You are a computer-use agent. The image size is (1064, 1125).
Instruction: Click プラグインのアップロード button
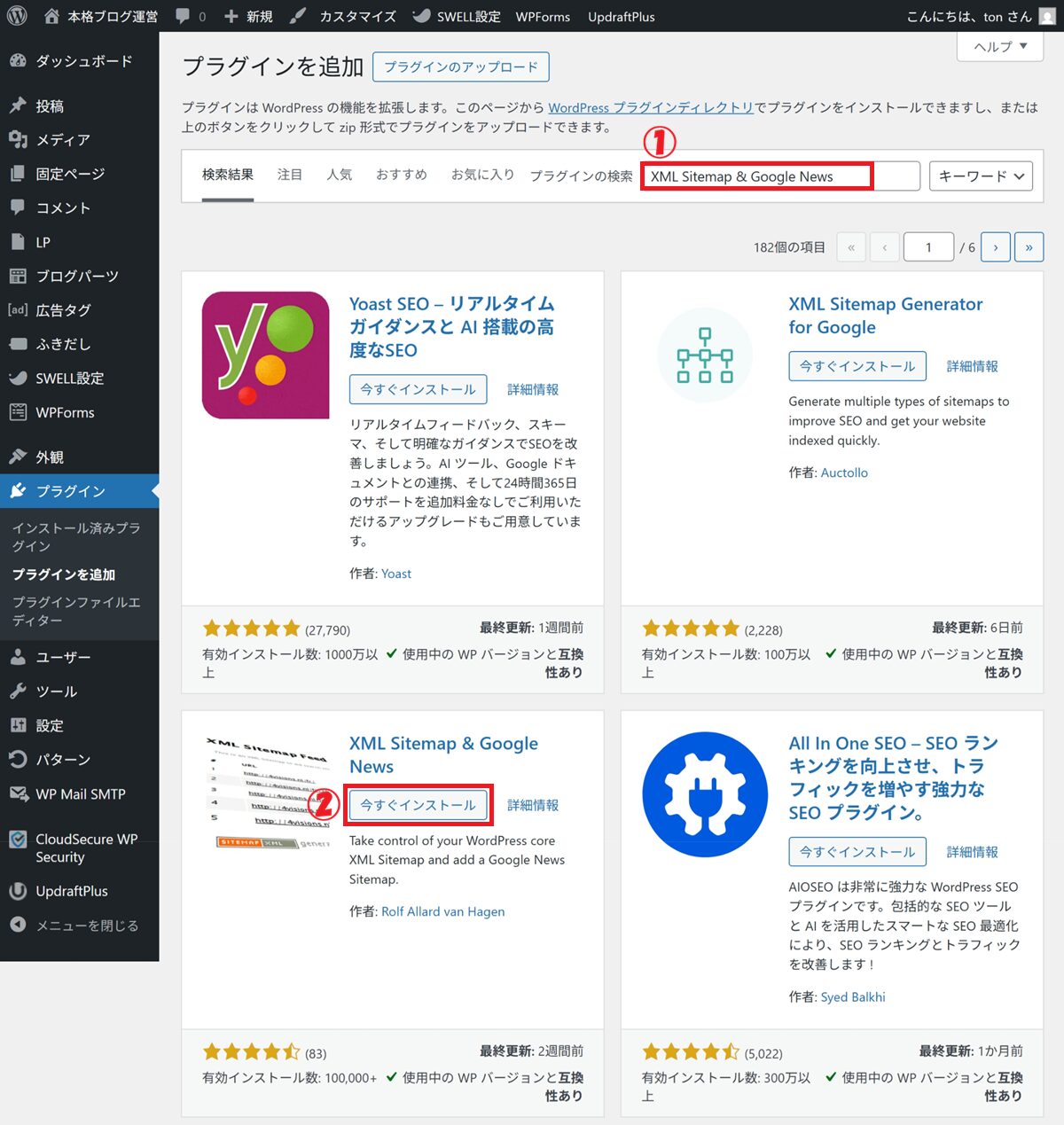tap(461, 67)
